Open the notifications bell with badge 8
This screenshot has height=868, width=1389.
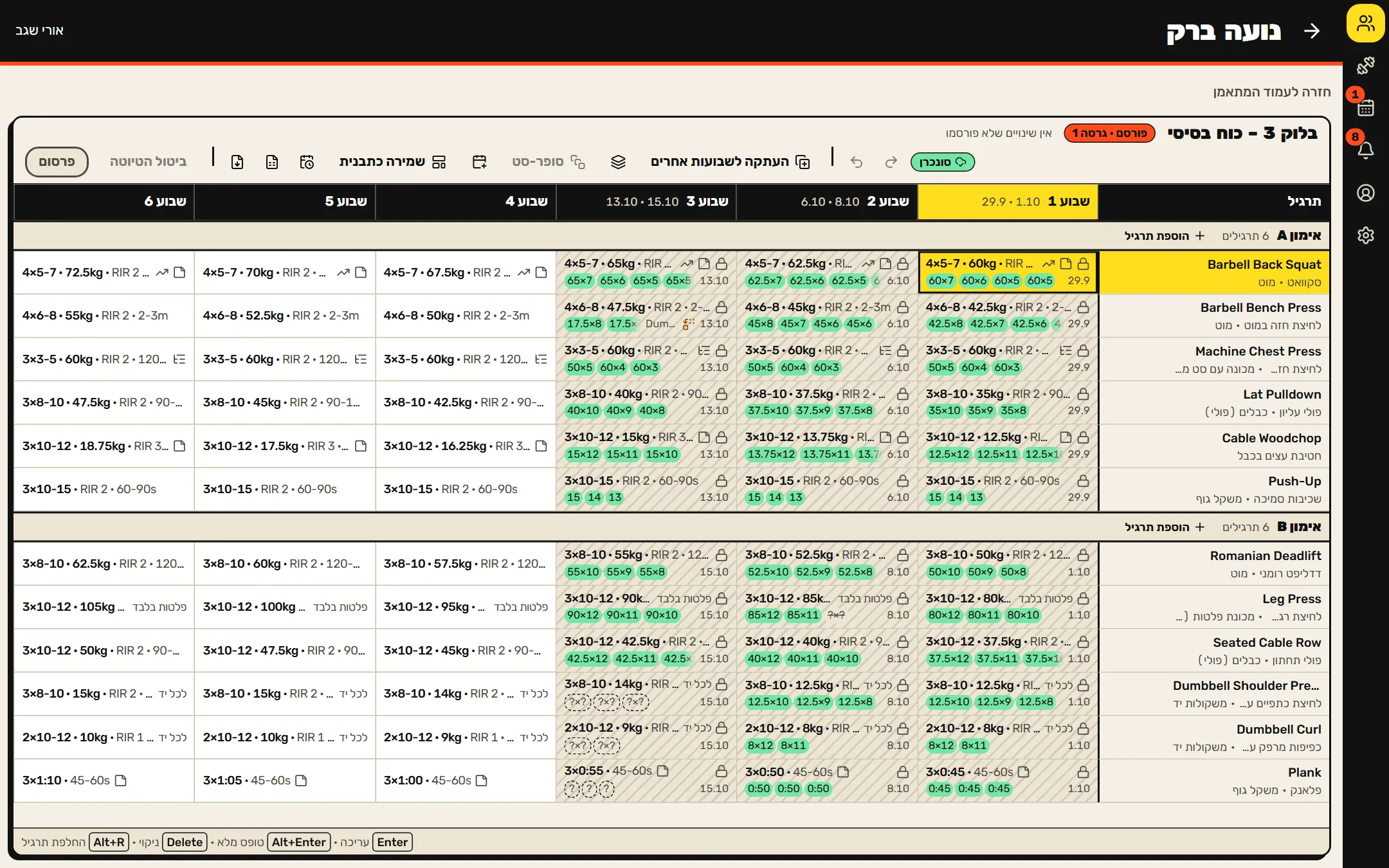click(1365, 150)
